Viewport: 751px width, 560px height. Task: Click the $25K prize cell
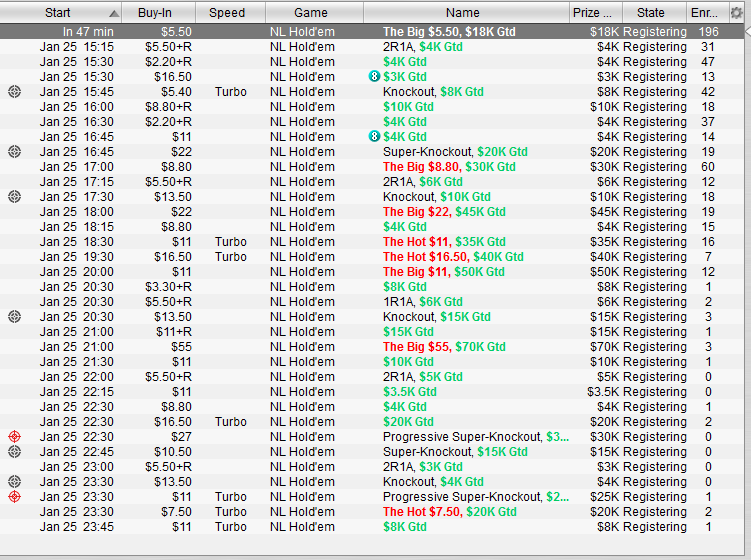pos(604,497)
